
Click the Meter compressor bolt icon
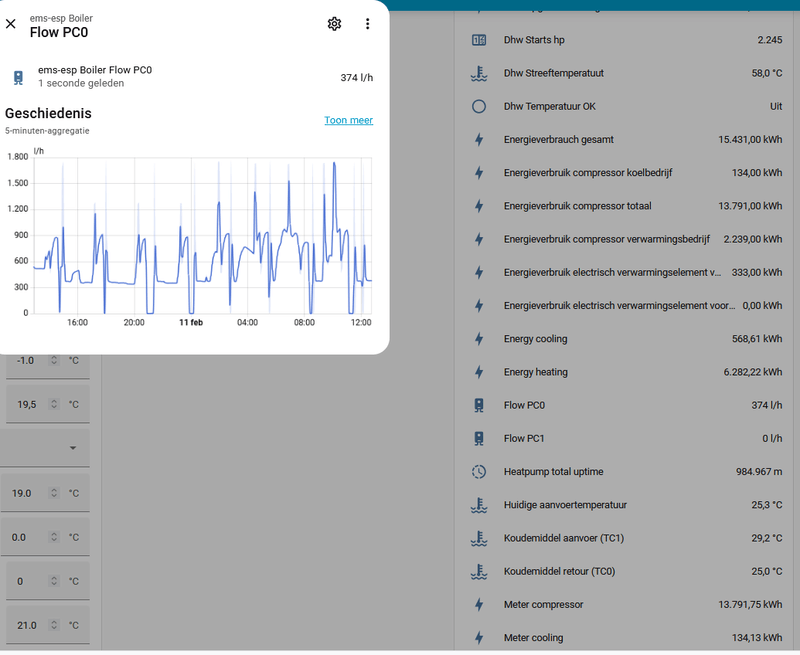pyautogui.click(x=479, y=604)
